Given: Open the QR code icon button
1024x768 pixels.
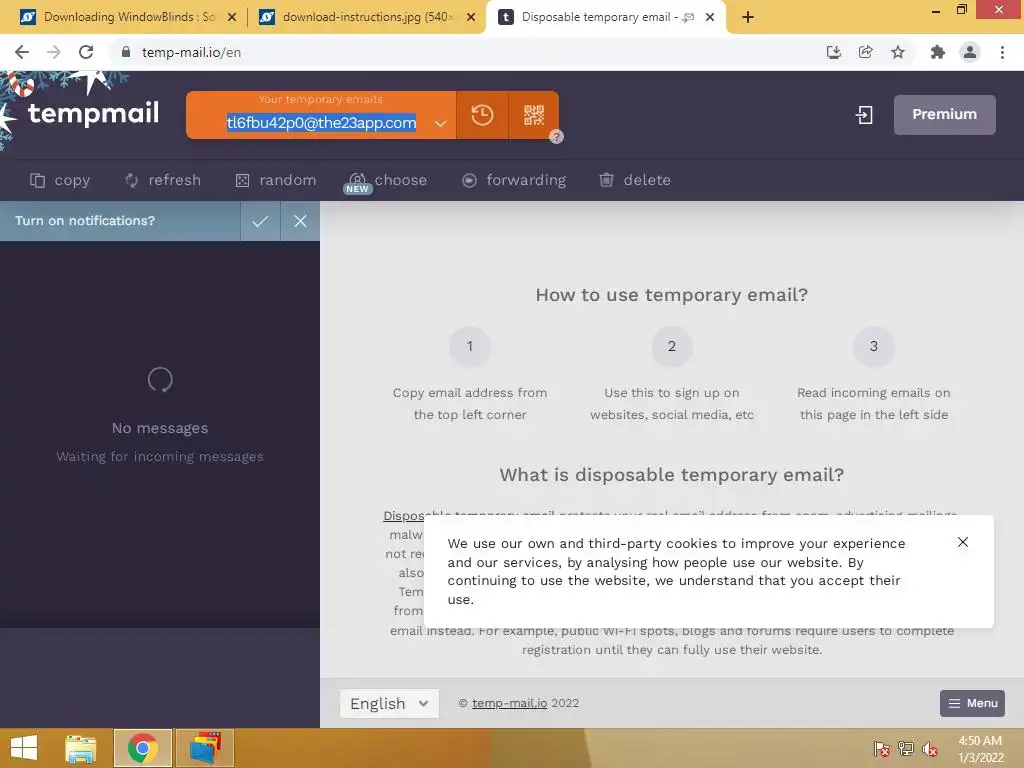Looking at the screenshot, I should click(x=534, y=115).
